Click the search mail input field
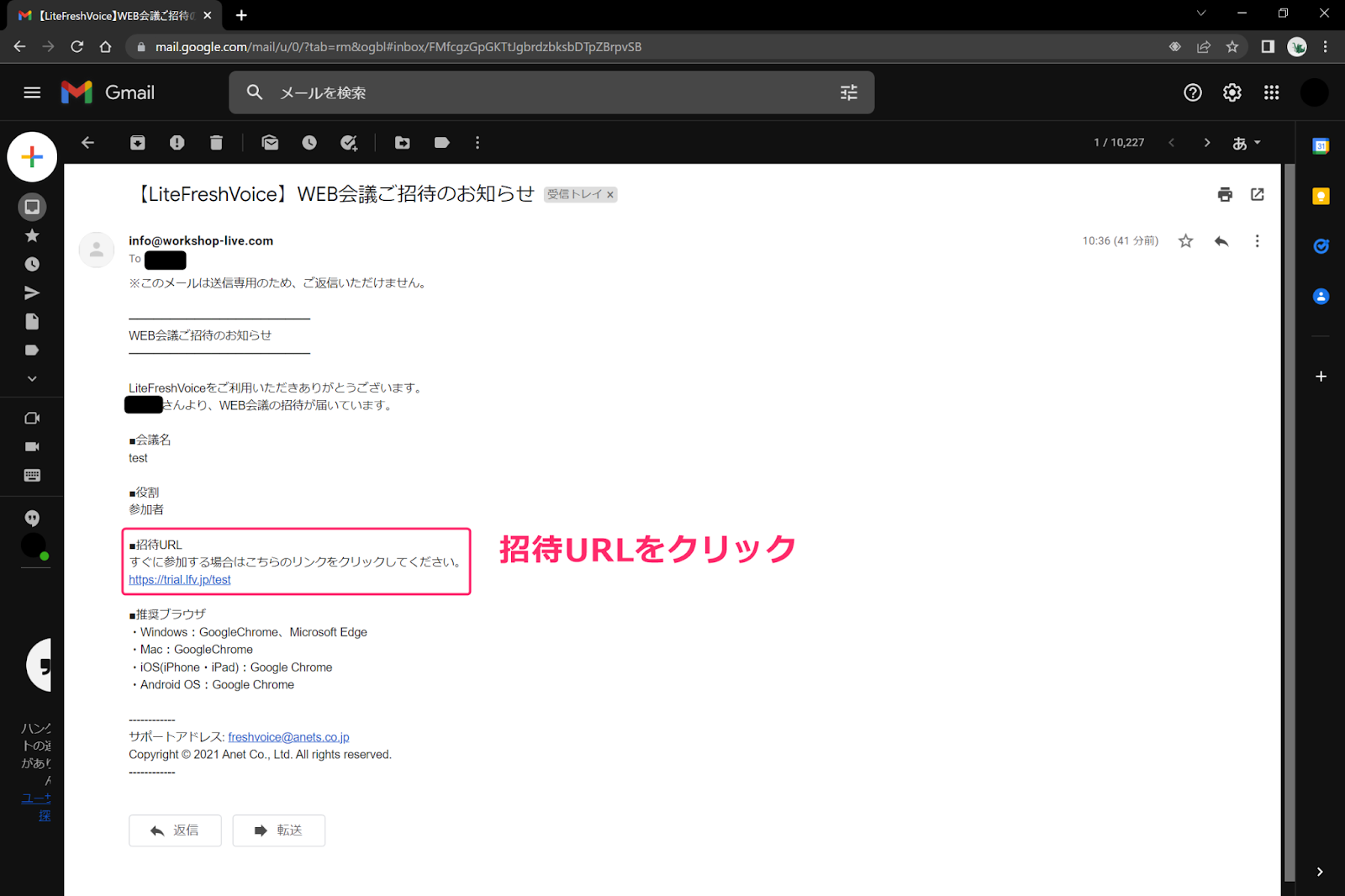Viewport: 1345px width, 896px height. coord(551,92)
